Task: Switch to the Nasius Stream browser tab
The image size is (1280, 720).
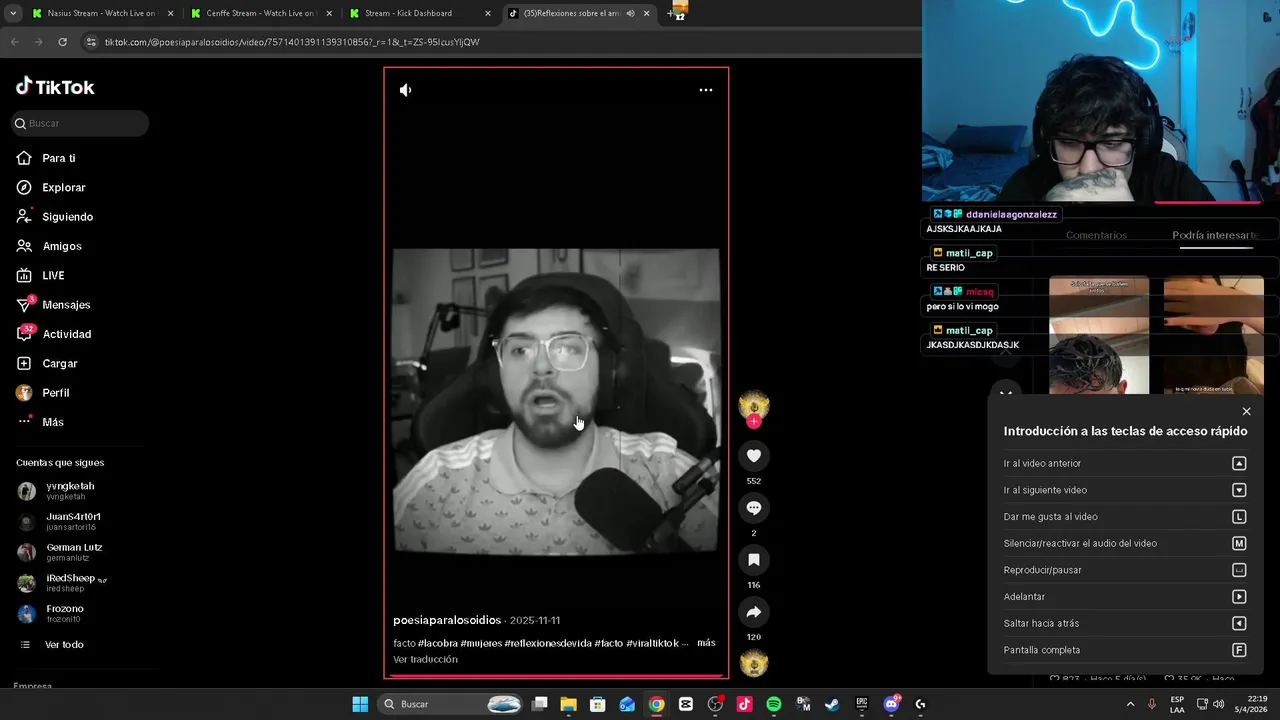Action: 102,13
